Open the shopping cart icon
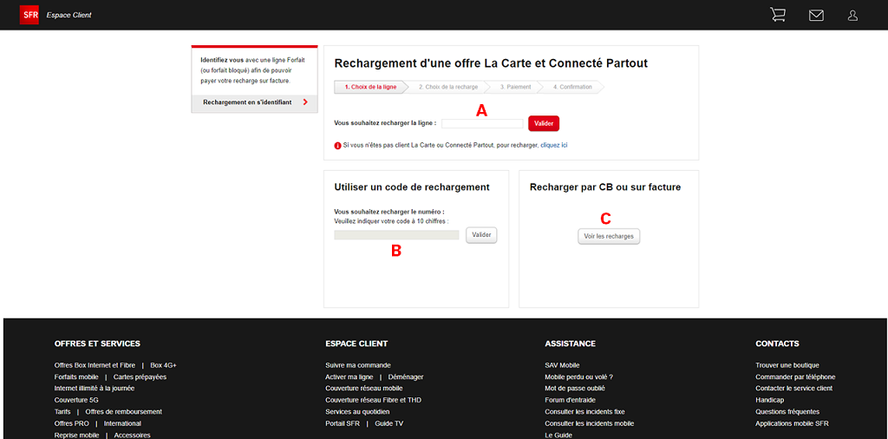The height and width of the screenshot is (439, 888). (778, 15)
